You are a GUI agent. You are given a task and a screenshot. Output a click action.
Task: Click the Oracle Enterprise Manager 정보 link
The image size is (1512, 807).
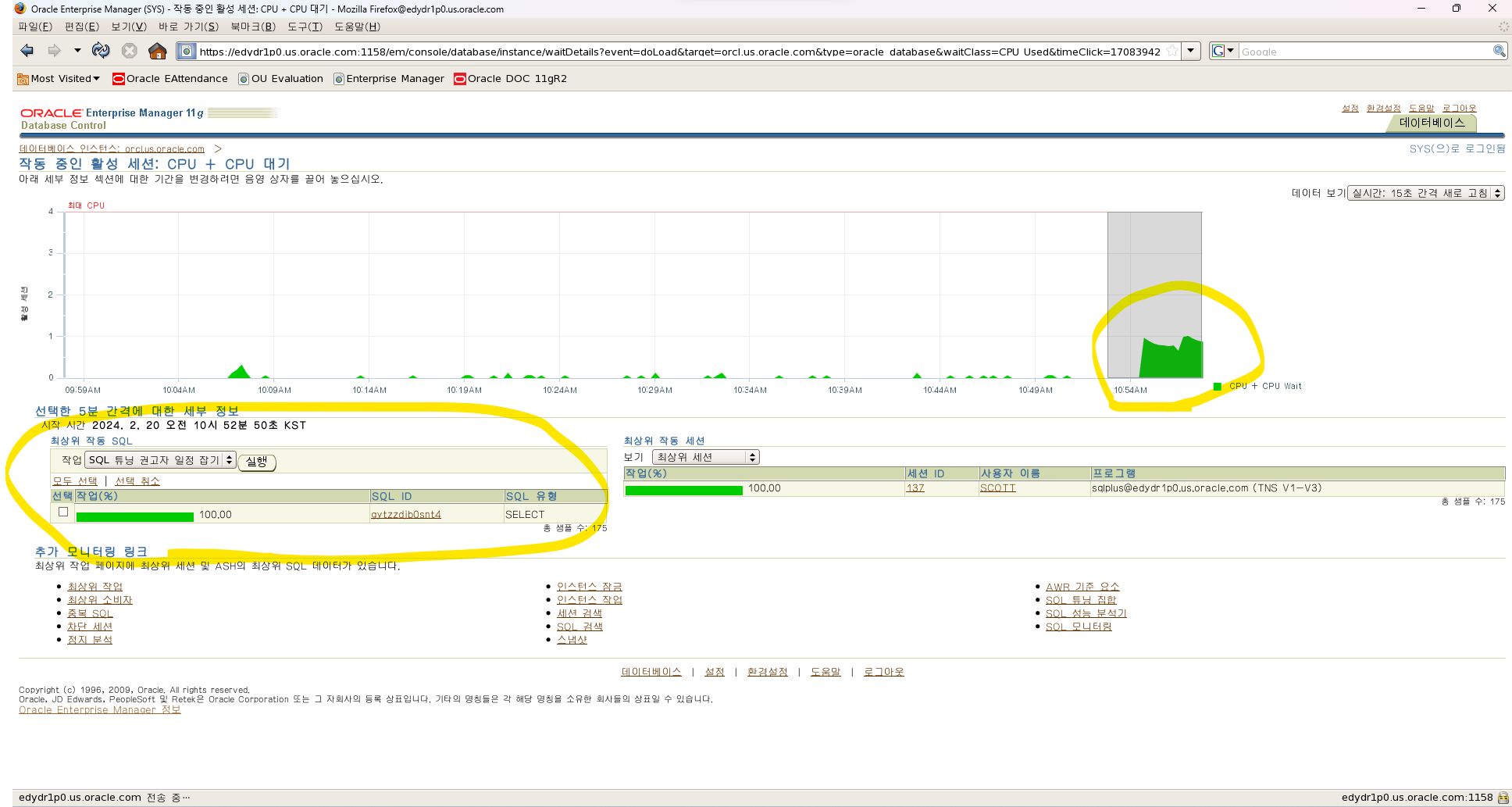[100, 710]
